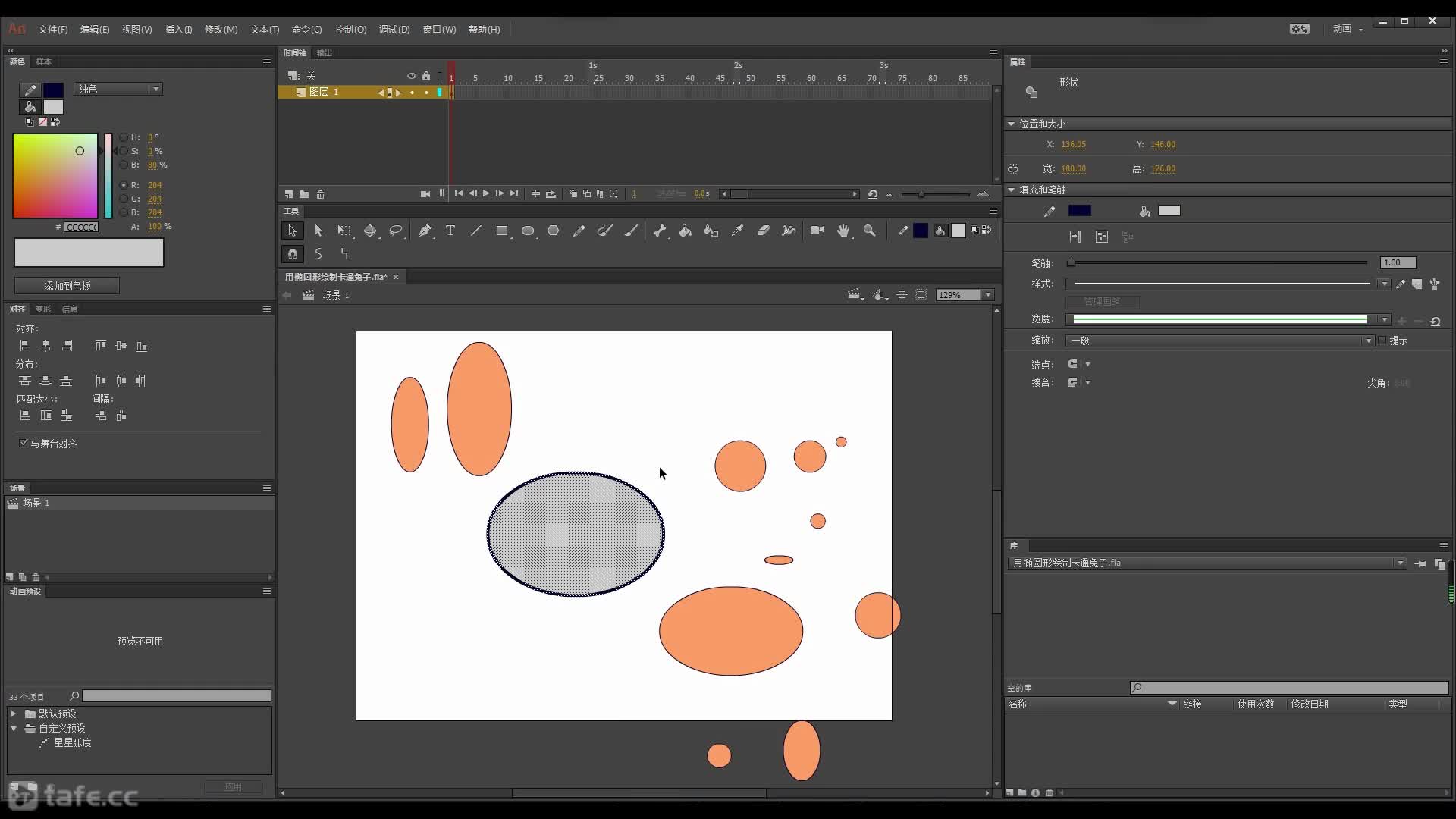Select the Camera tool
Image resolution: width=1456 pixels, height=819 pixels.
(817, 231)
